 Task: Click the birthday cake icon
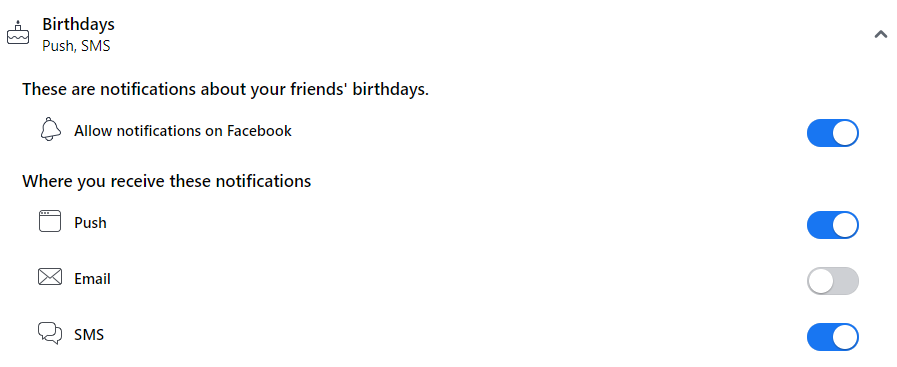coord(18,33)
